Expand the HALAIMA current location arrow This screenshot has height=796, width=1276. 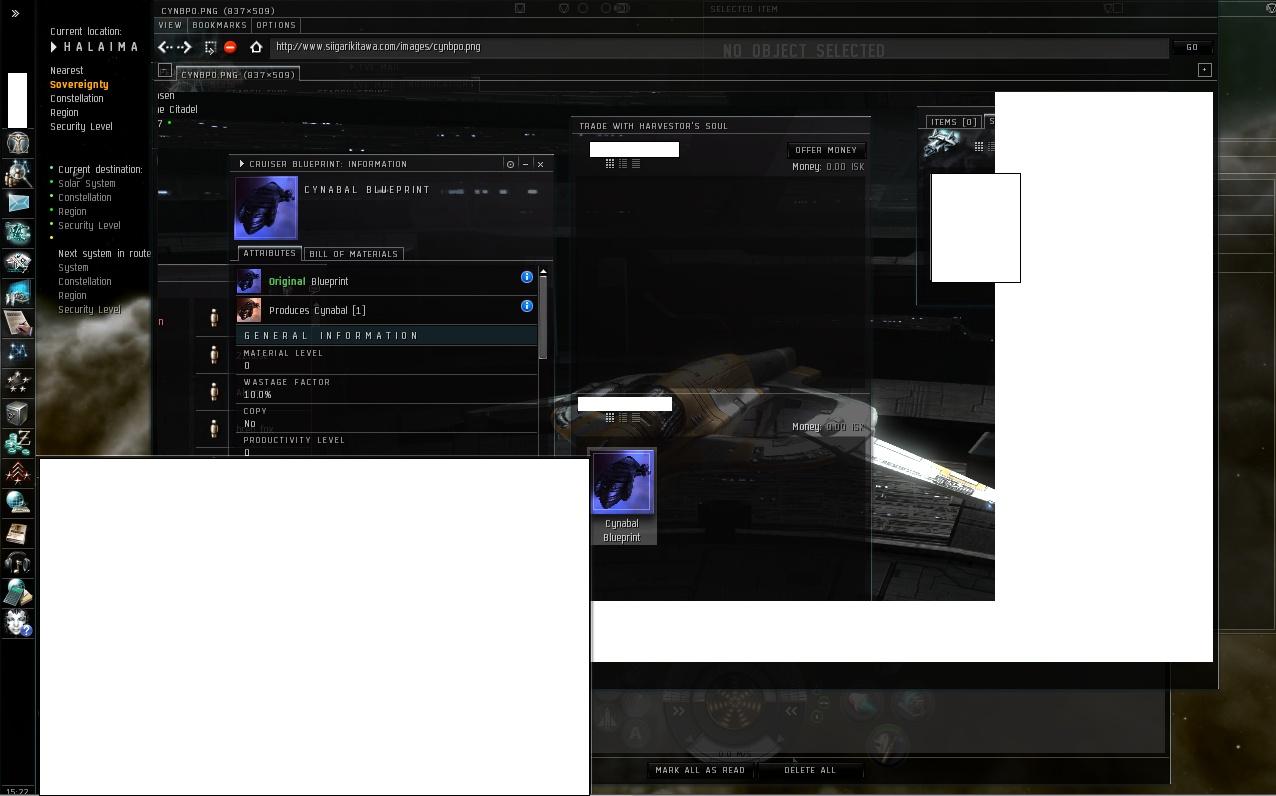(54, 47)
